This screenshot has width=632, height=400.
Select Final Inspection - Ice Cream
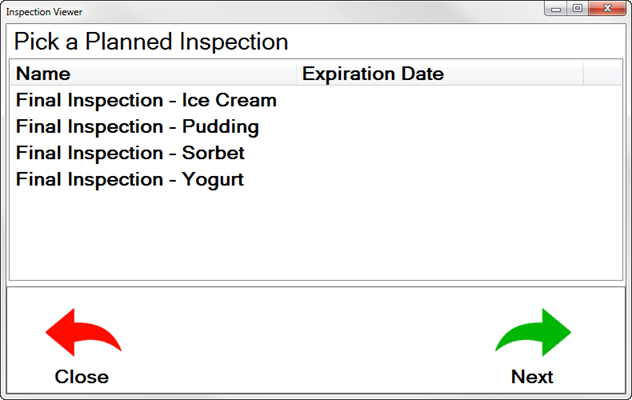point(146,101)
